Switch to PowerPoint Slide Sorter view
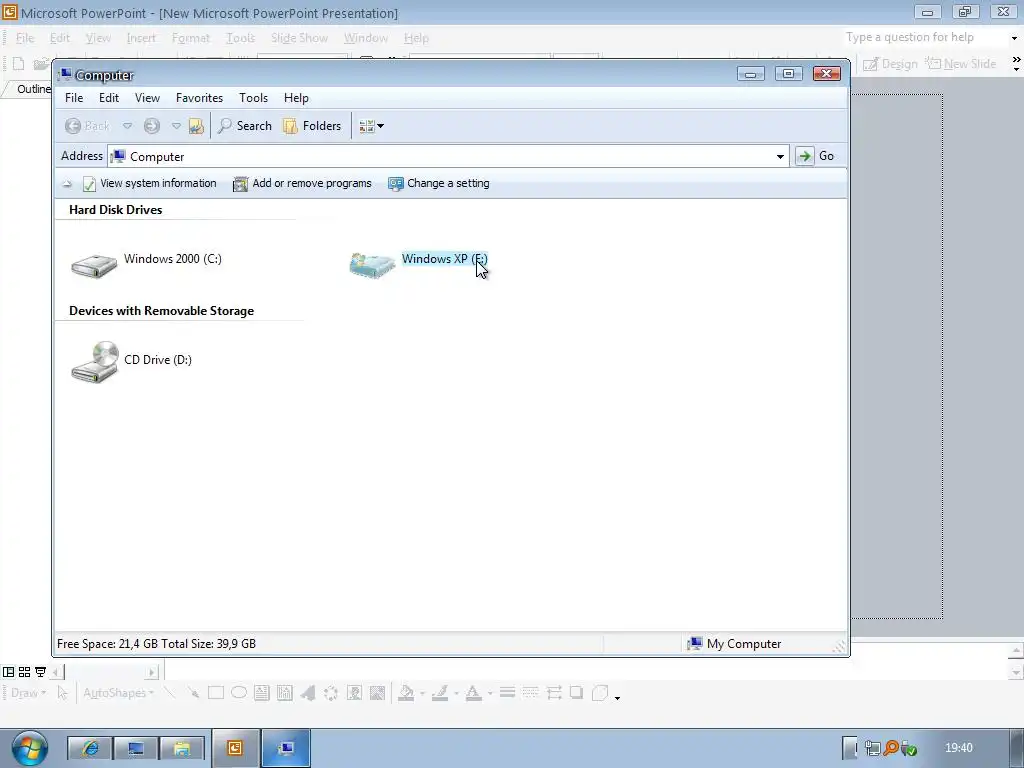Viewport: 1024px width, 768px height. coord(25,671)
